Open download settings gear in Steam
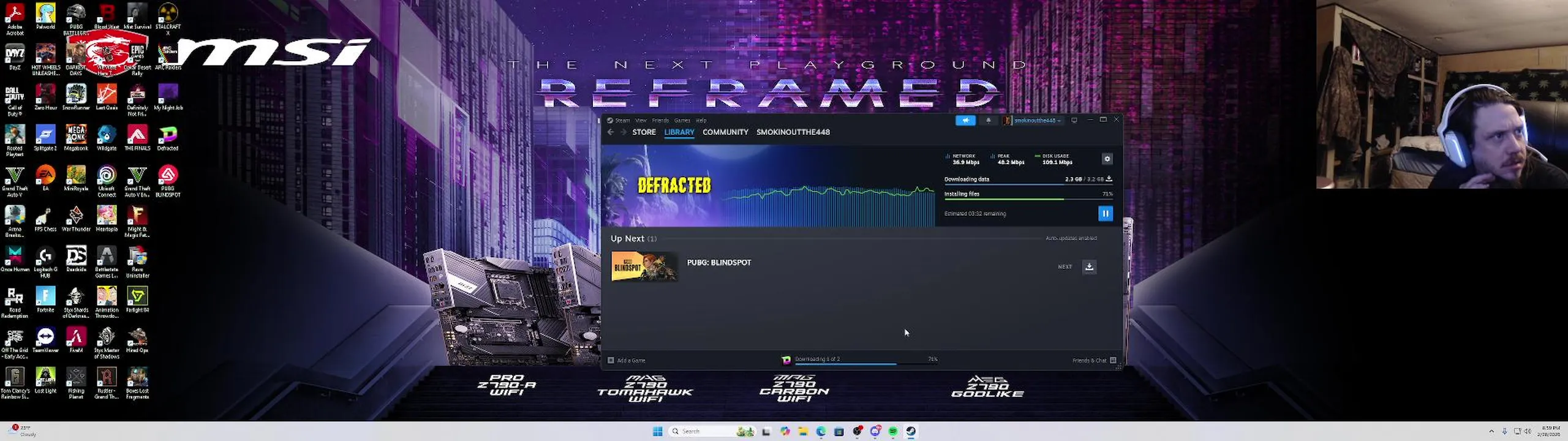Screen dimensions: 1568x441 coord(1107,159)
